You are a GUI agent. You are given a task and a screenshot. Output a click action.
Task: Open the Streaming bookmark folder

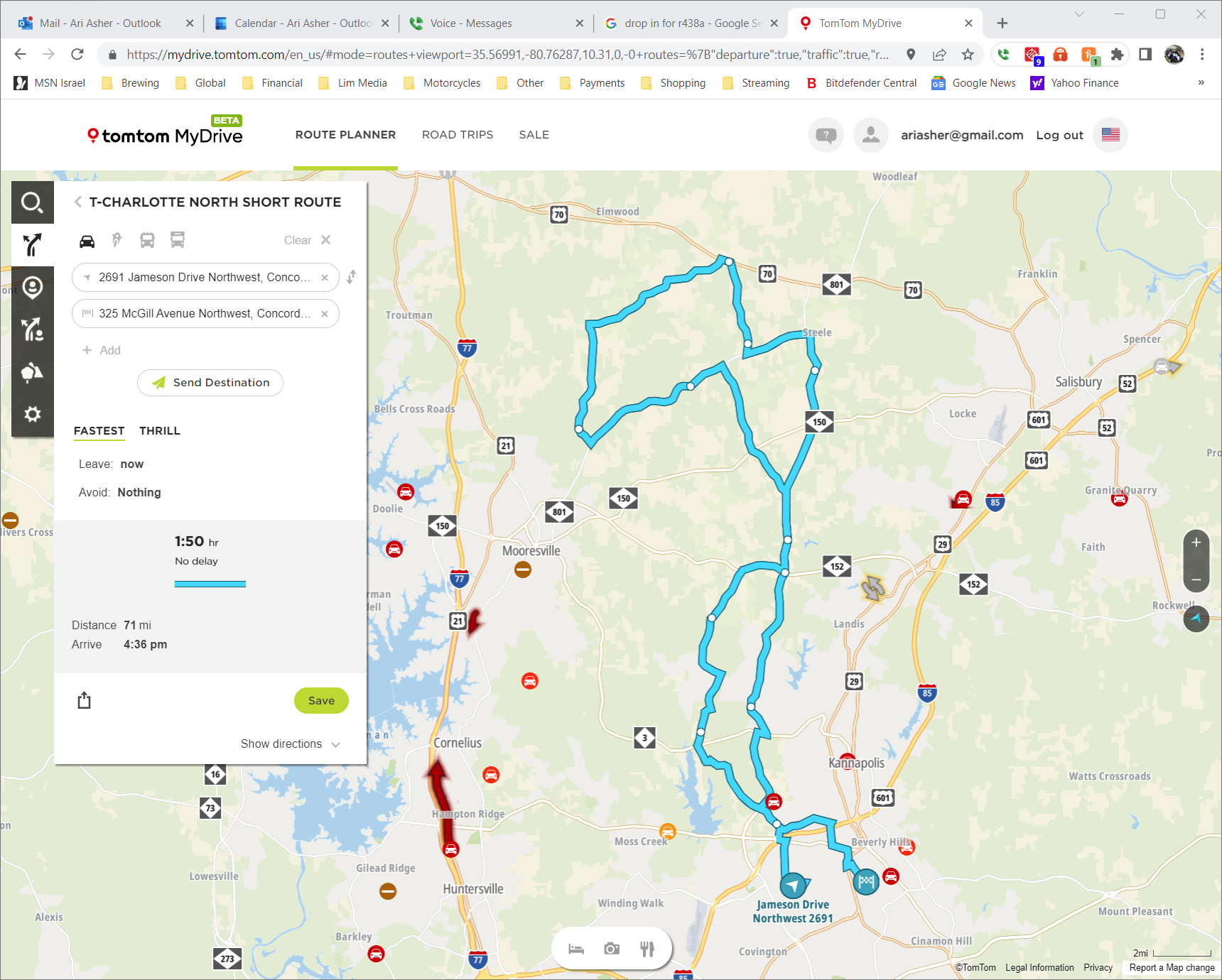click(x=756, y=83)
